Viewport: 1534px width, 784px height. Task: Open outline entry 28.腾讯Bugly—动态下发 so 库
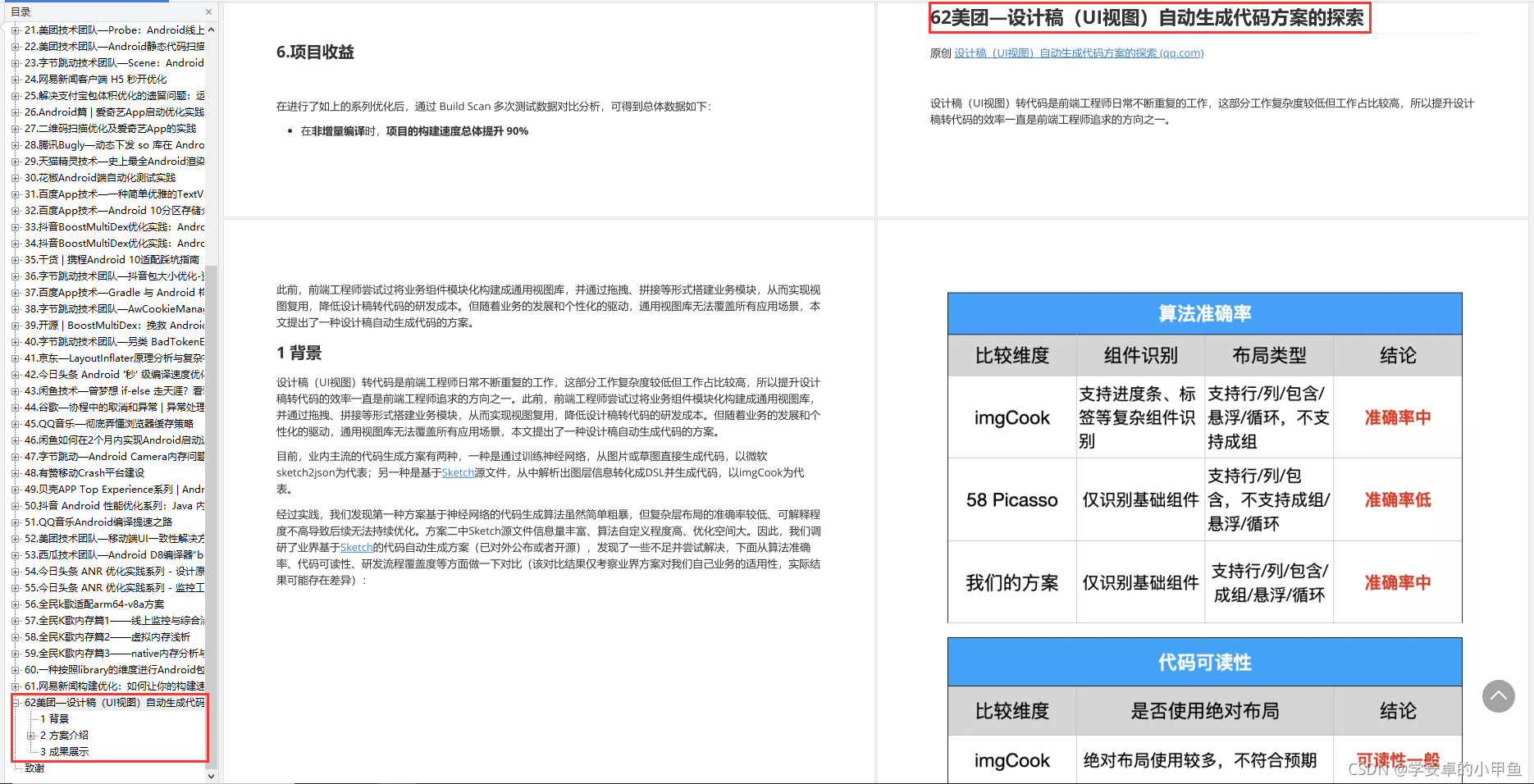[114, 145]
